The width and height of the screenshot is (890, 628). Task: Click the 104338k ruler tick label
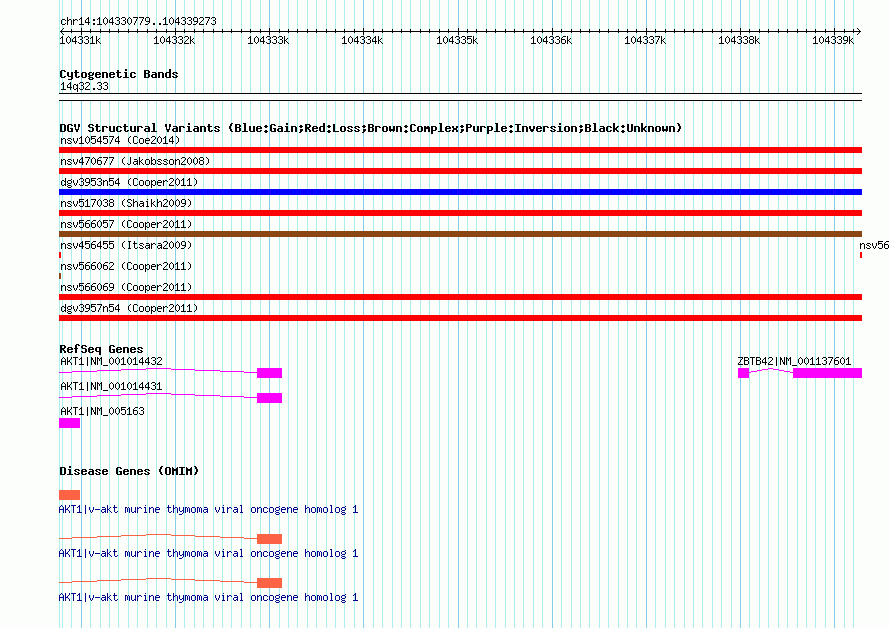(x=739, y=40)
